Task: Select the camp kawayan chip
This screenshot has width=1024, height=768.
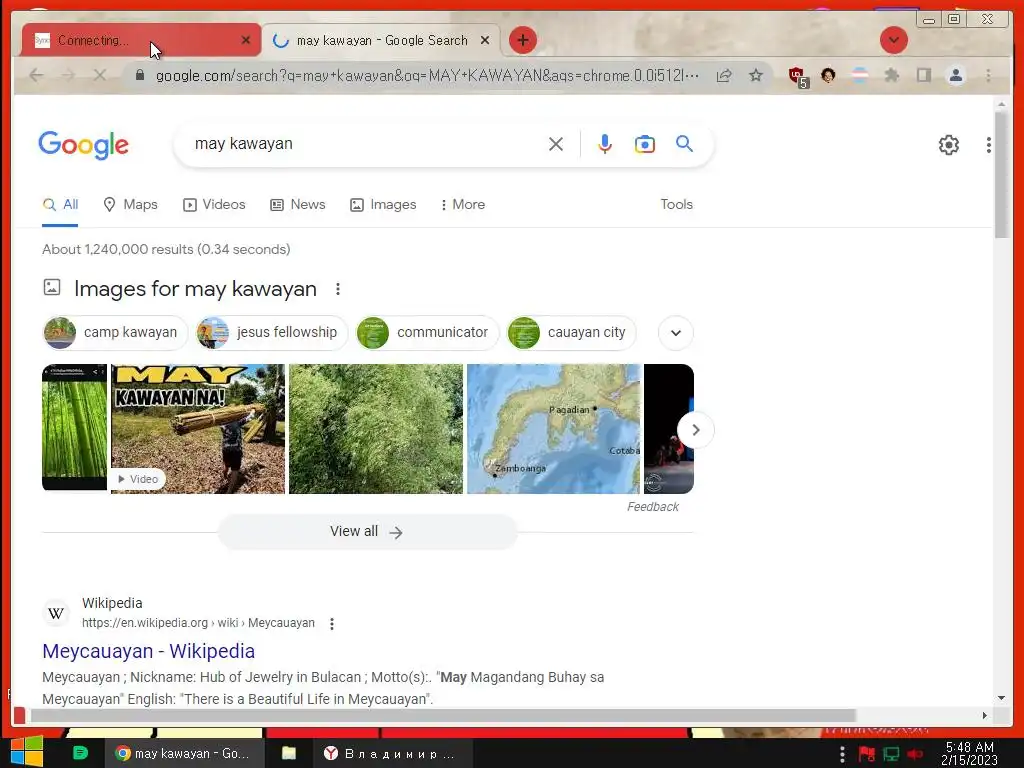Action: (115, 332)
